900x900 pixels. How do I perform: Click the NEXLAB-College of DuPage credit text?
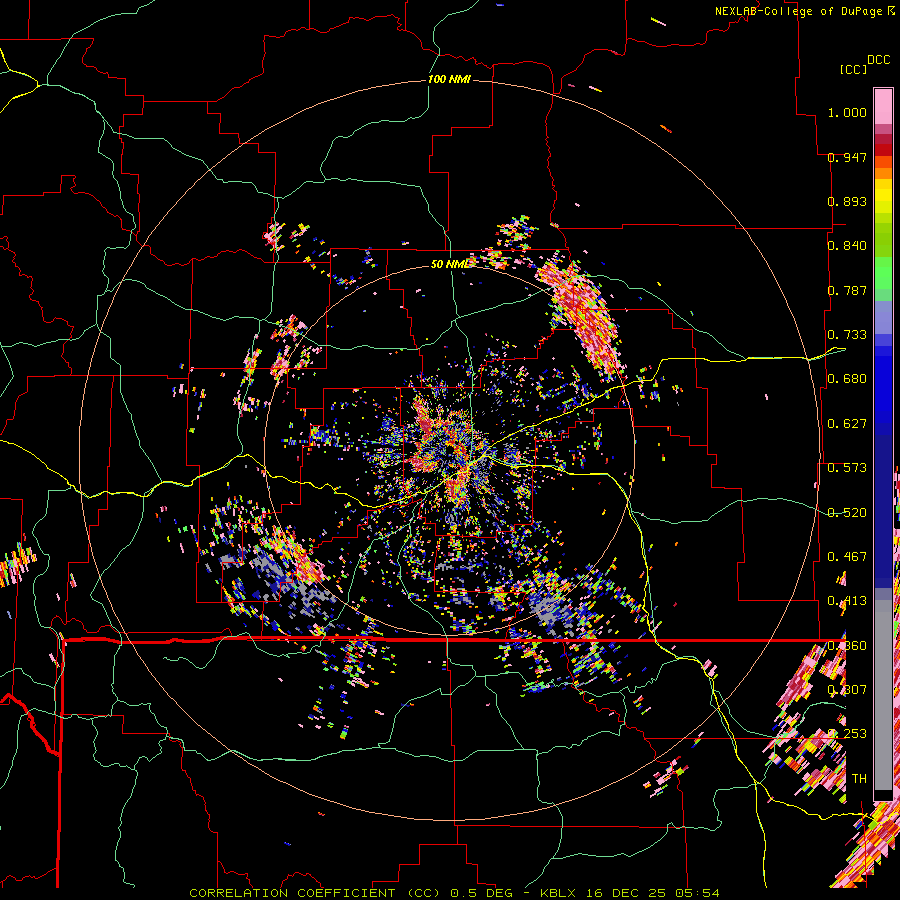tap(798, 11)
